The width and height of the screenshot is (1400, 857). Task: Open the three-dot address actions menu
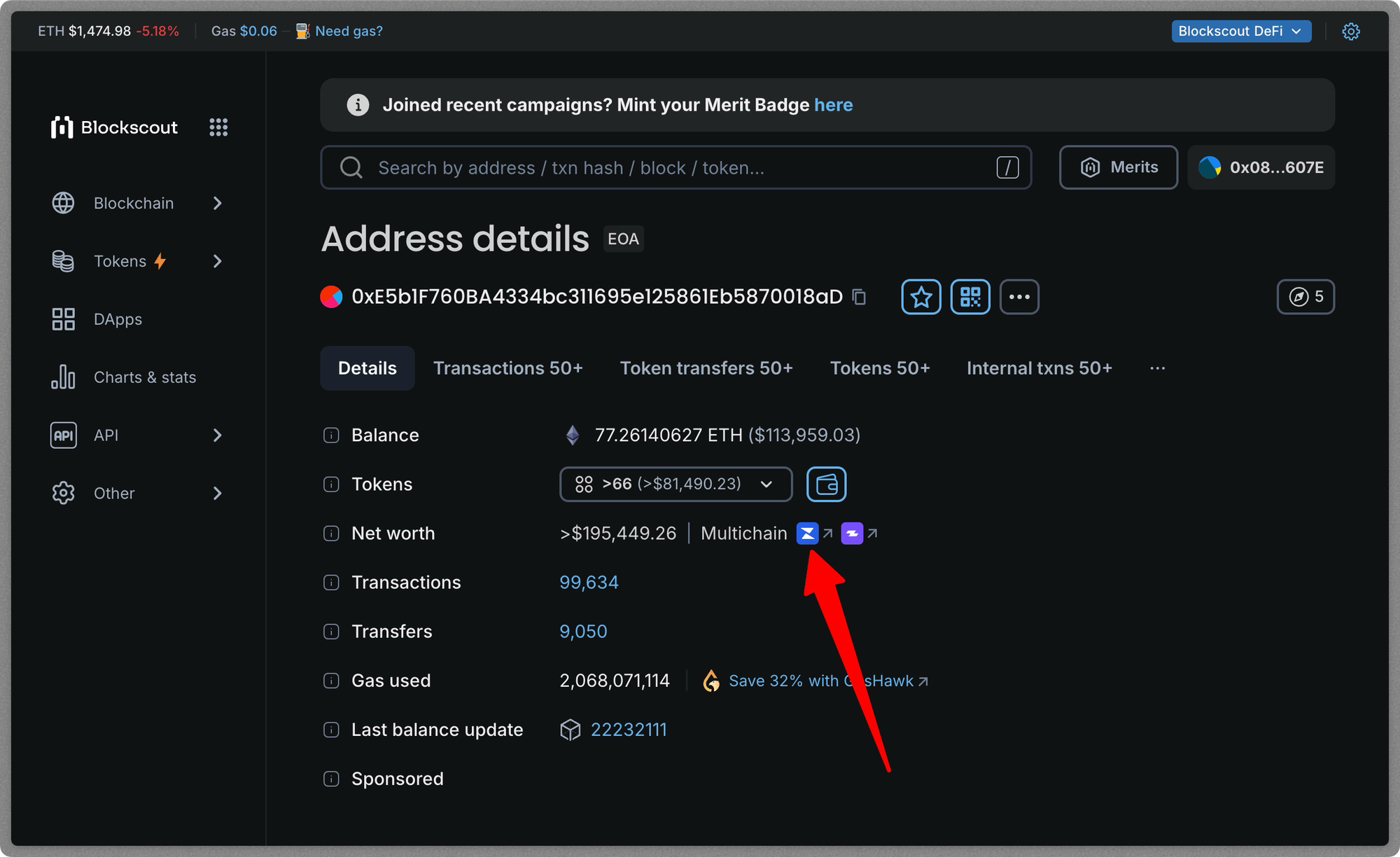tap(1019, 297)
